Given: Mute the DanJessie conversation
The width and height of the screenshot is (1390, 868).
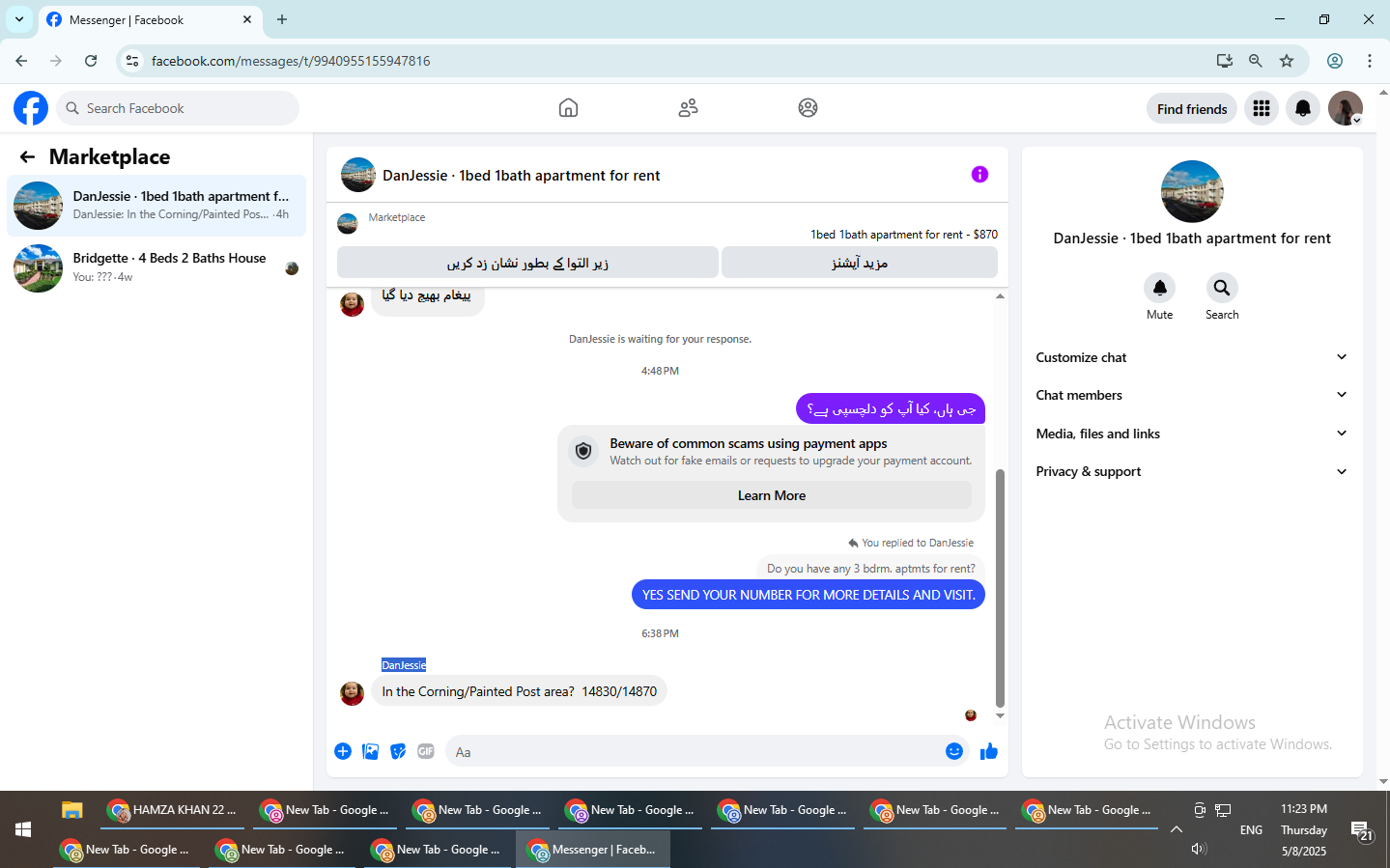Looking at the screenshot, I should pos(1160,288).
